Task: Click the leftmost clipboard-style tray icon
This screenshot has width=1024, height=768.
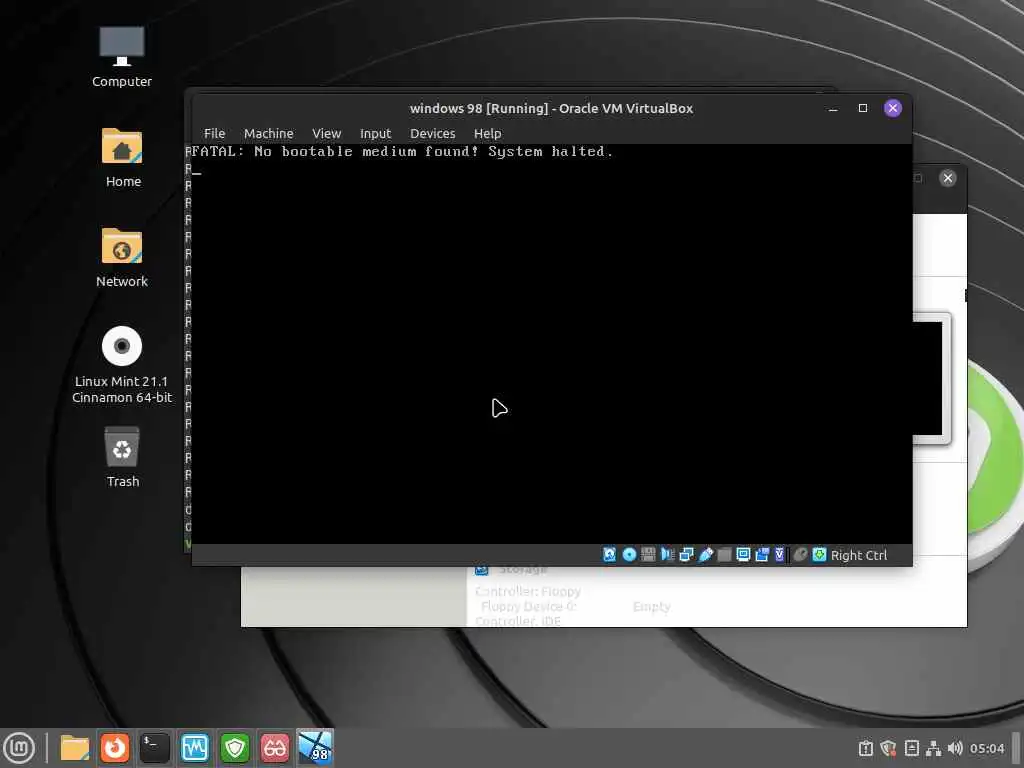Action: tap(866, 748)
